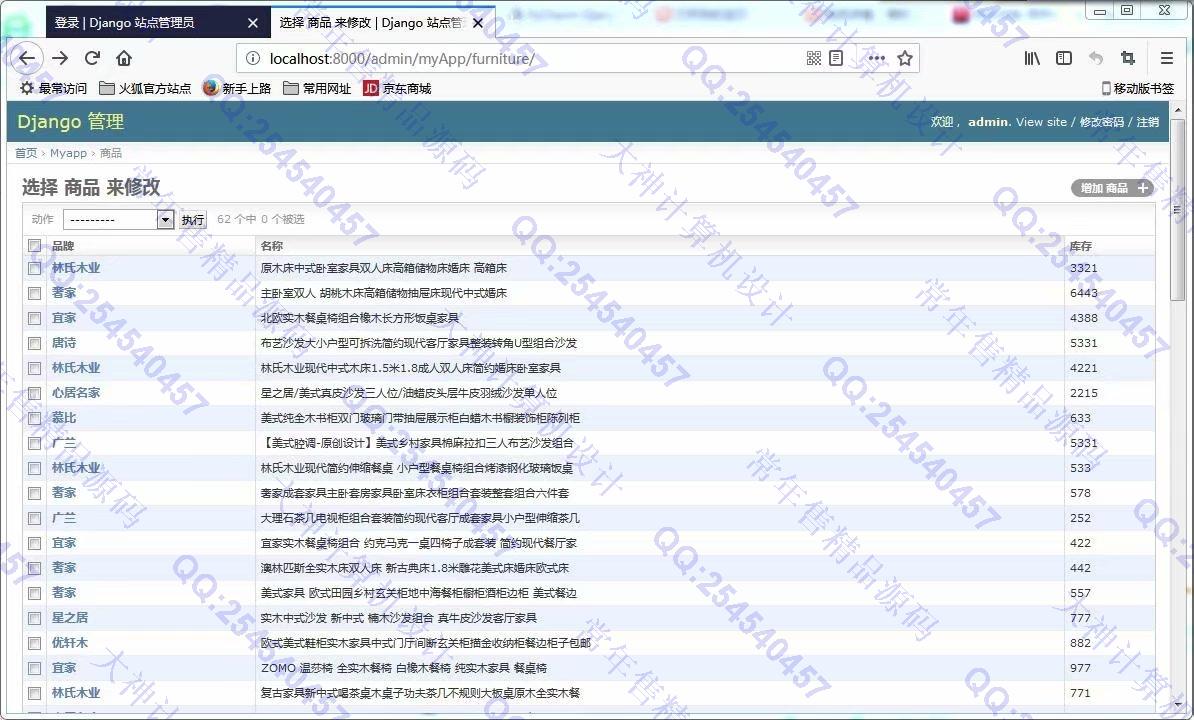The image size is (1194, 720).
Task: Open the 心居名家 product link
Action: (76, 393)
